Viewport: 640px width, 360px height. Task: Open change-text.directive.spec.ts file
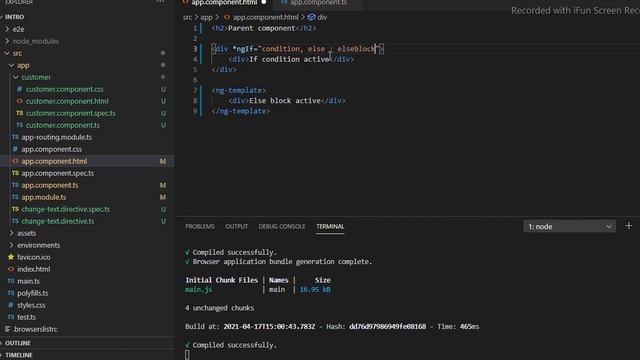(x=65, y=209)
